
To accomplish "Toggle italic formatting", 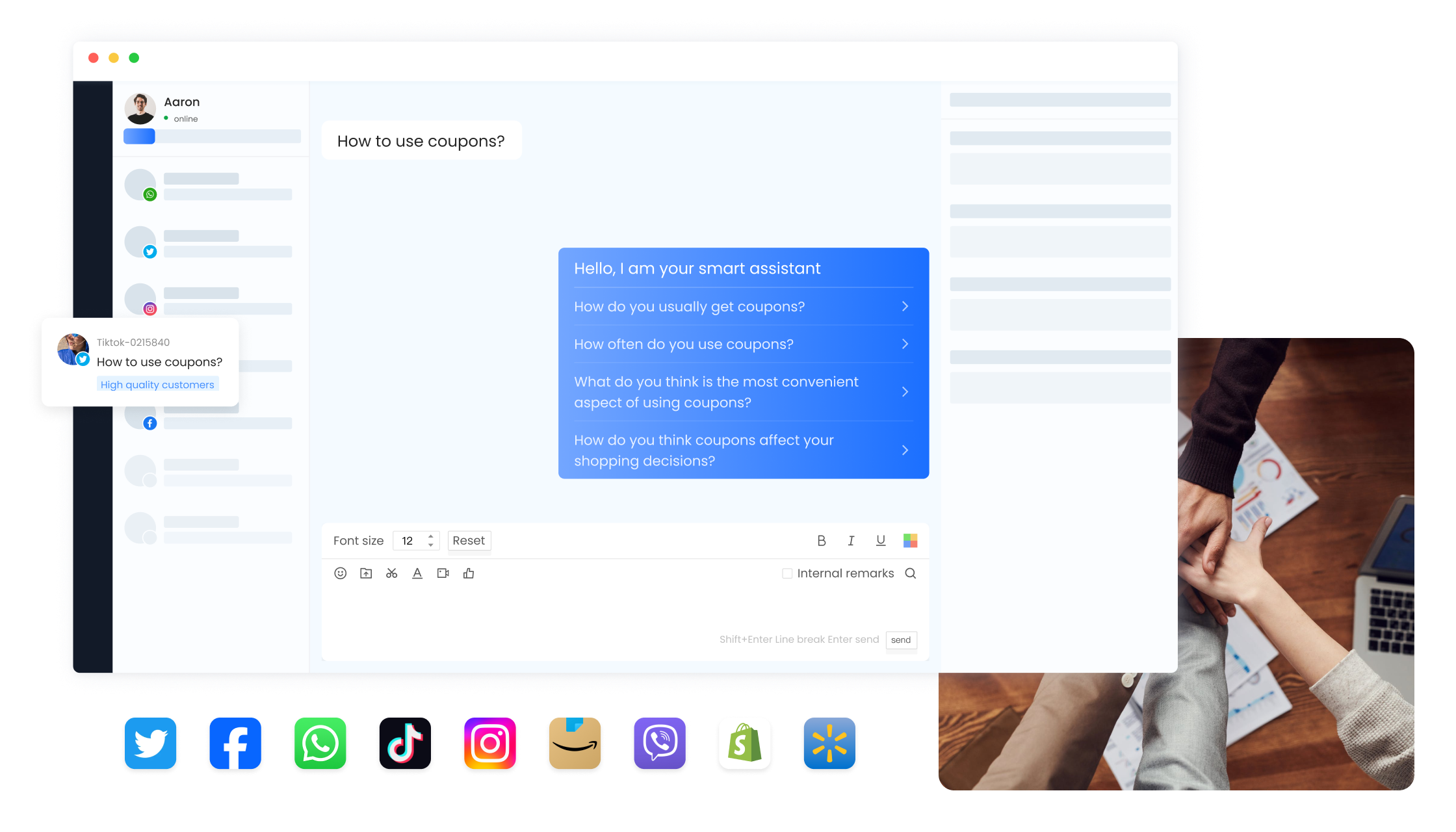I will [851, 541].
